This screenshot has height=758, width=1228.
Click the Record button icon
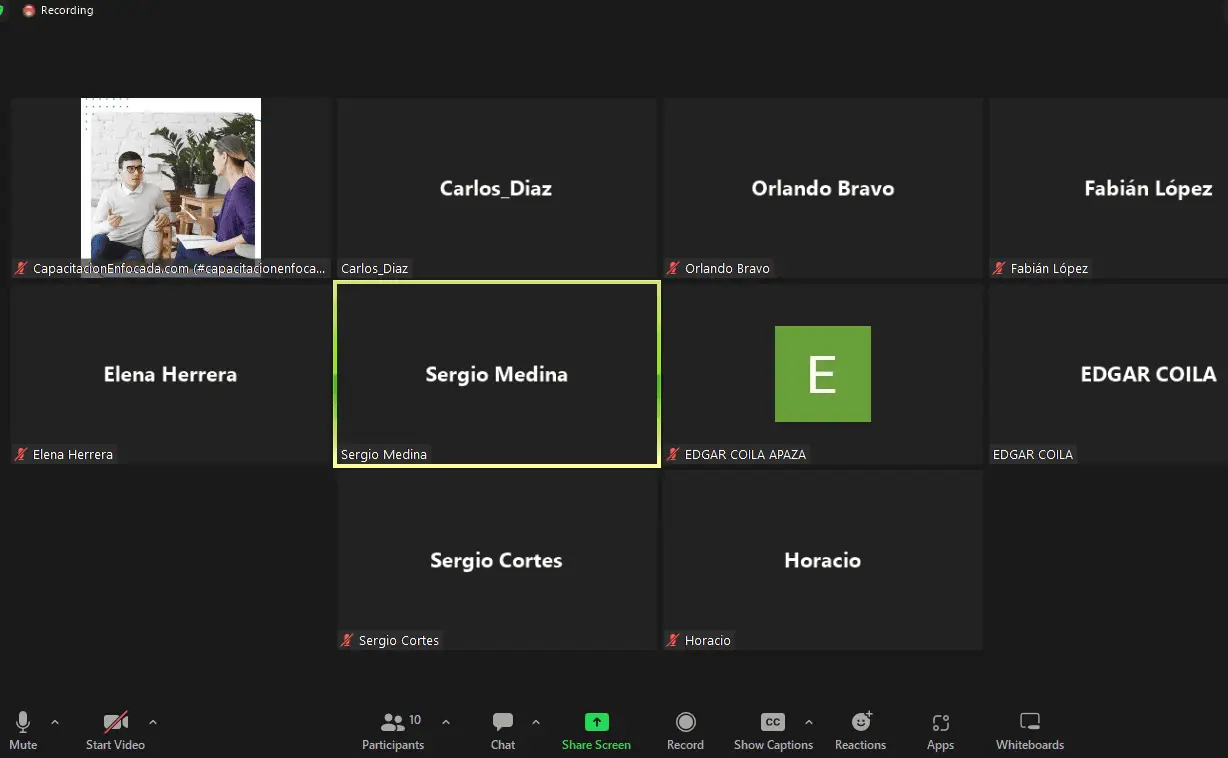(x=685, y=722)
